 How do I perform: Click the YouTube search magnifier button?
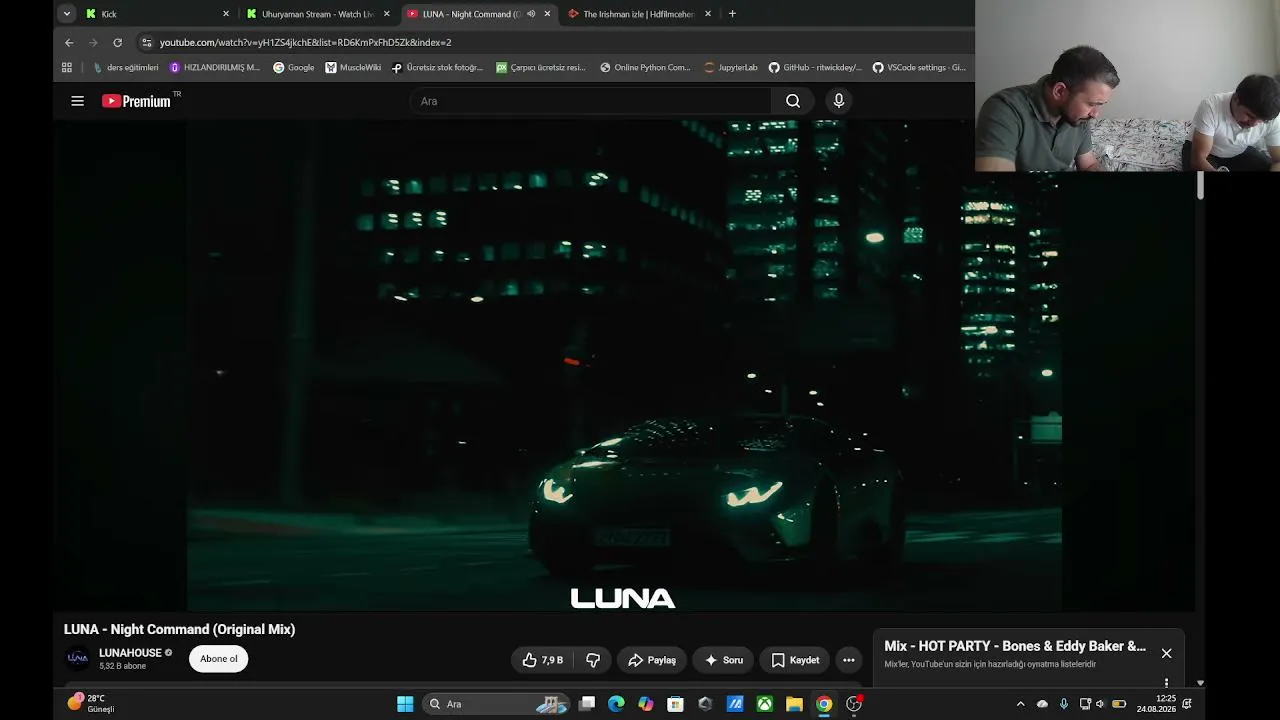pos(793,101)
